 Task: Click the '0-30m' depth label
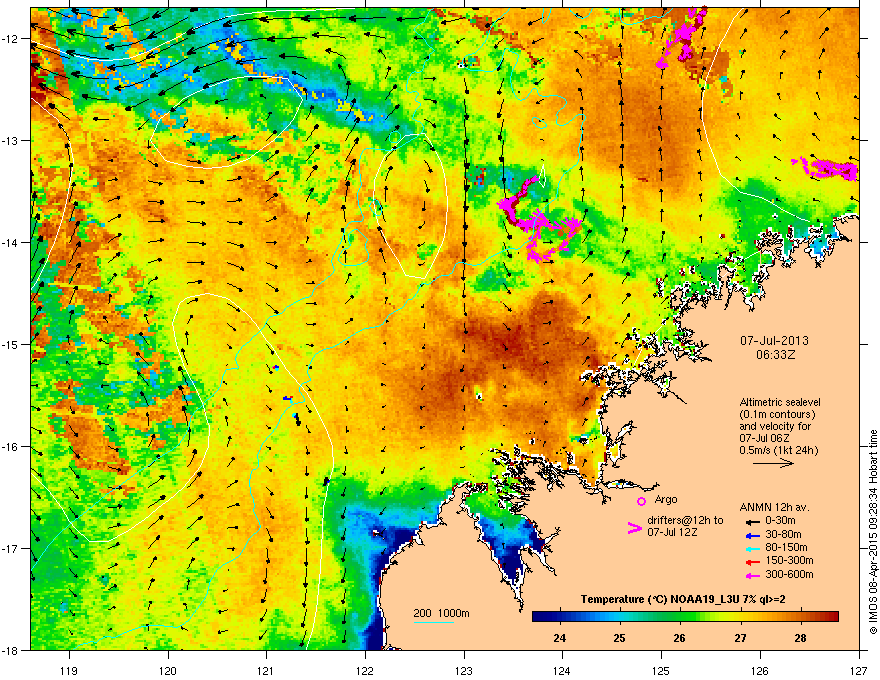(x=780, y=521)
